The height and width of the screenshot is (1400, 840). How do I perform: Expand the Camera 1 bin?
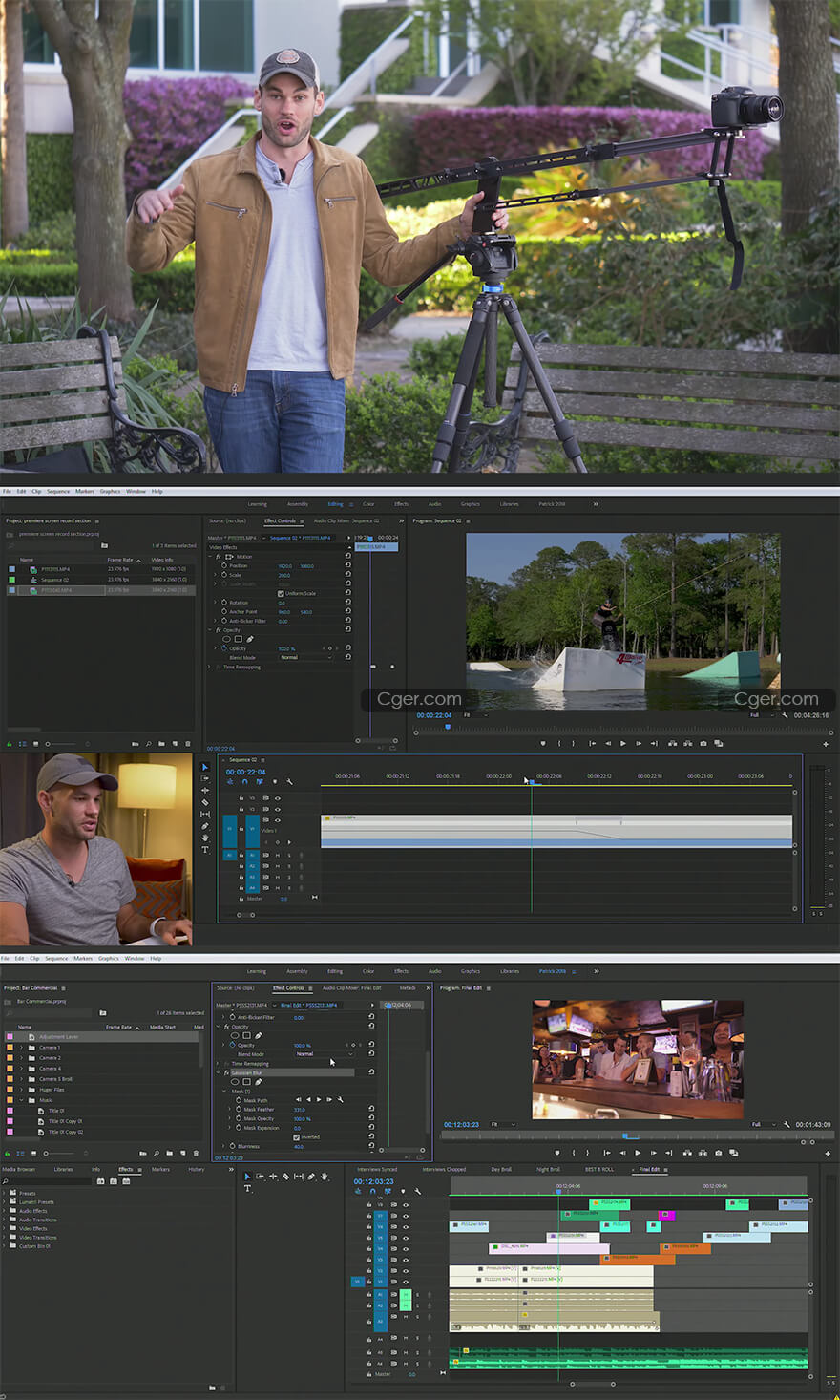click(x=21, y=1048)
